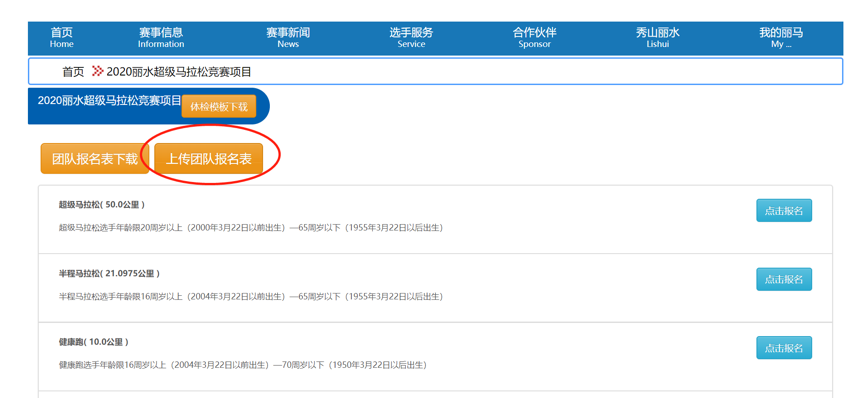
Task: Open 选手服务 Service menu
Action: coord(411,38)
